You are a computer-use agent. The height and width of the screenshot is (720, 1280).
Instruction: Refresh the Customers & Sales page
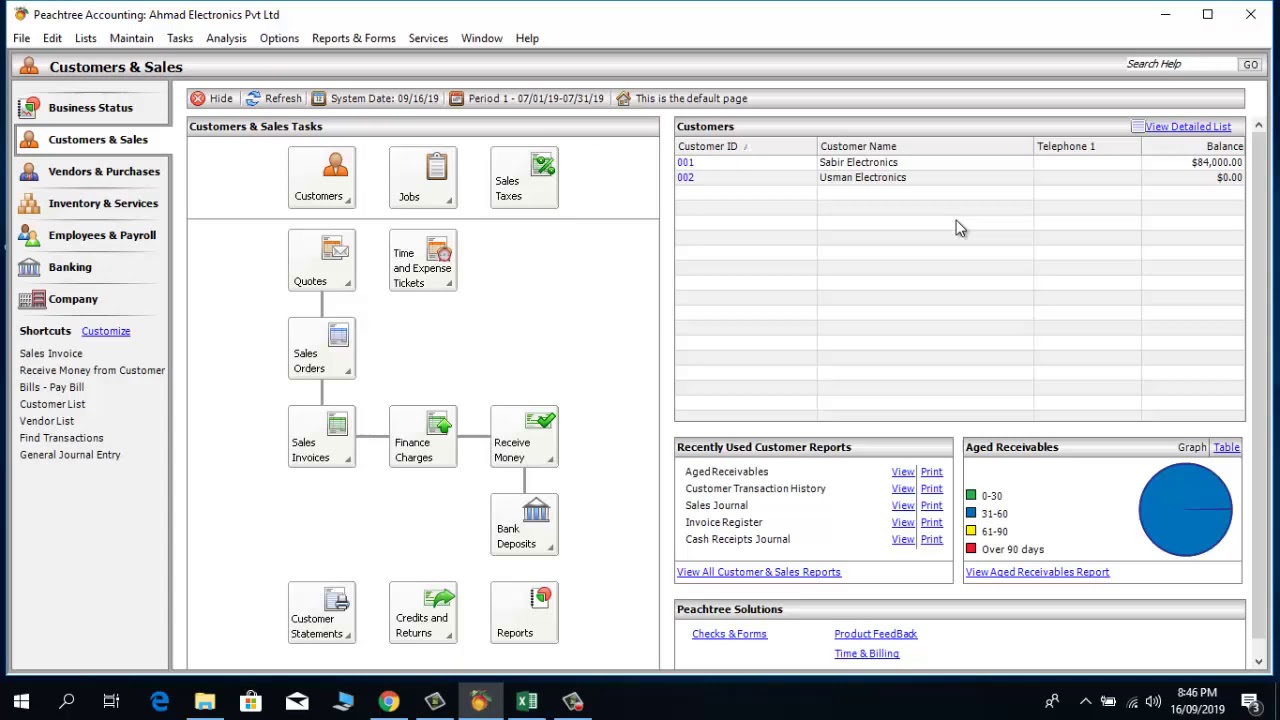[273, 98]
